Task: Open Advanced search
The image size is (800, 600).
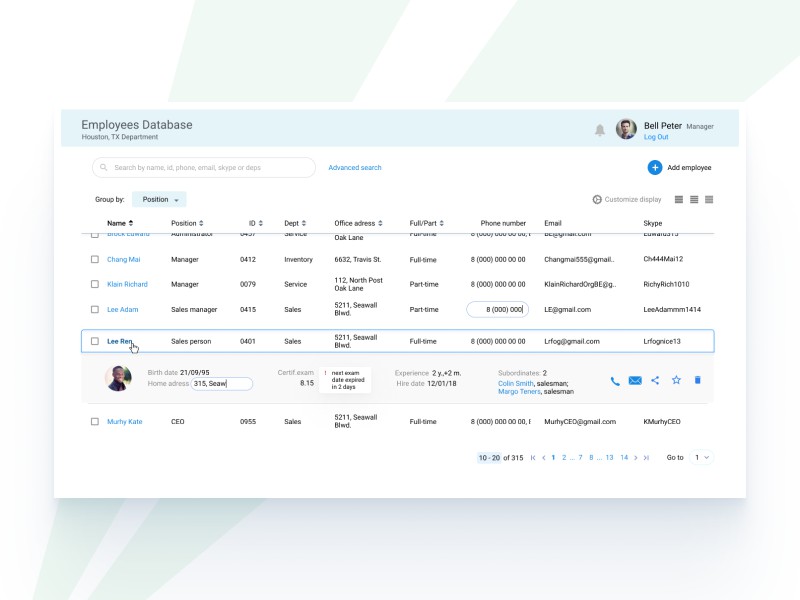Action: [x=355, y=167]
